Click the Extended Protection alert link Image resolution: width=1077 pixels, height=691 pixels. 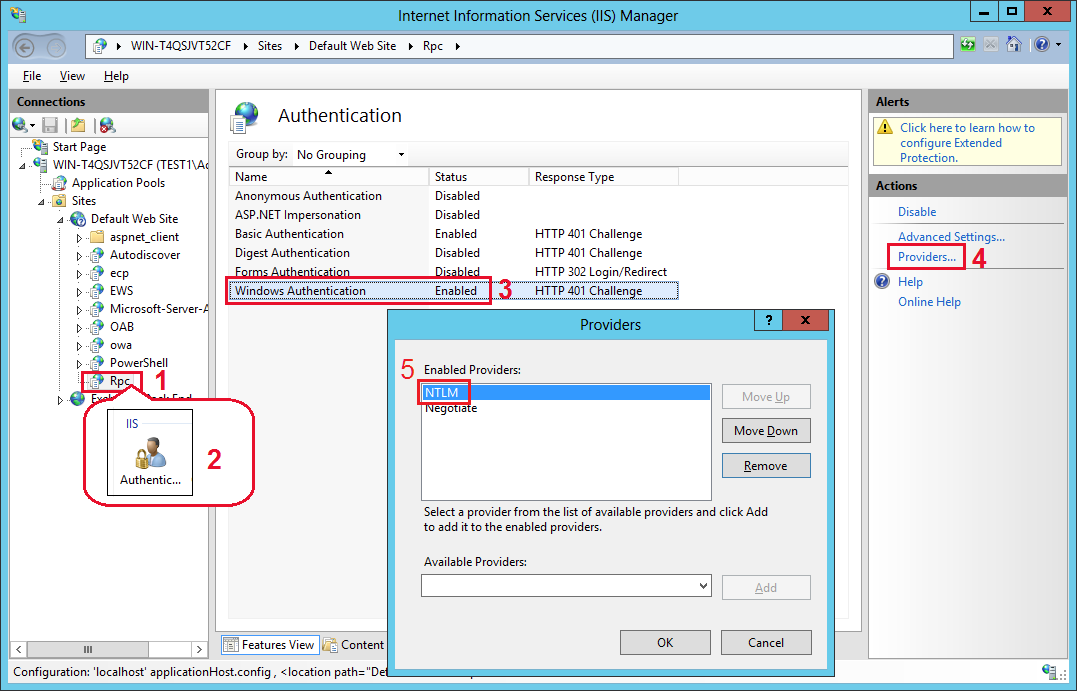[x=967, y=143]
